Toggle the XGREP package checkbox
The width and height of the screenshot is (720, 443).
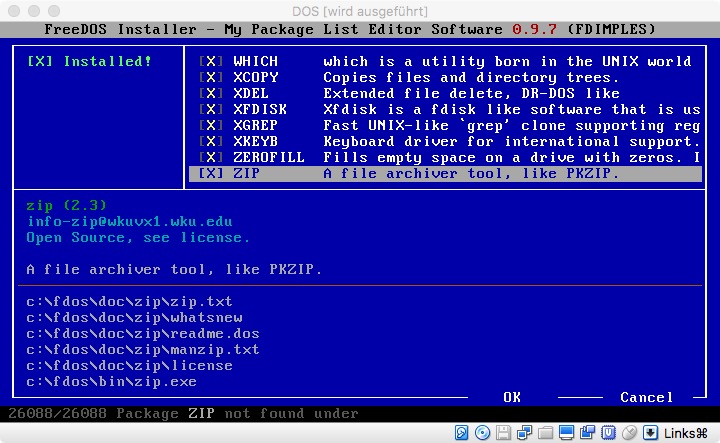(x=211, y=126)
